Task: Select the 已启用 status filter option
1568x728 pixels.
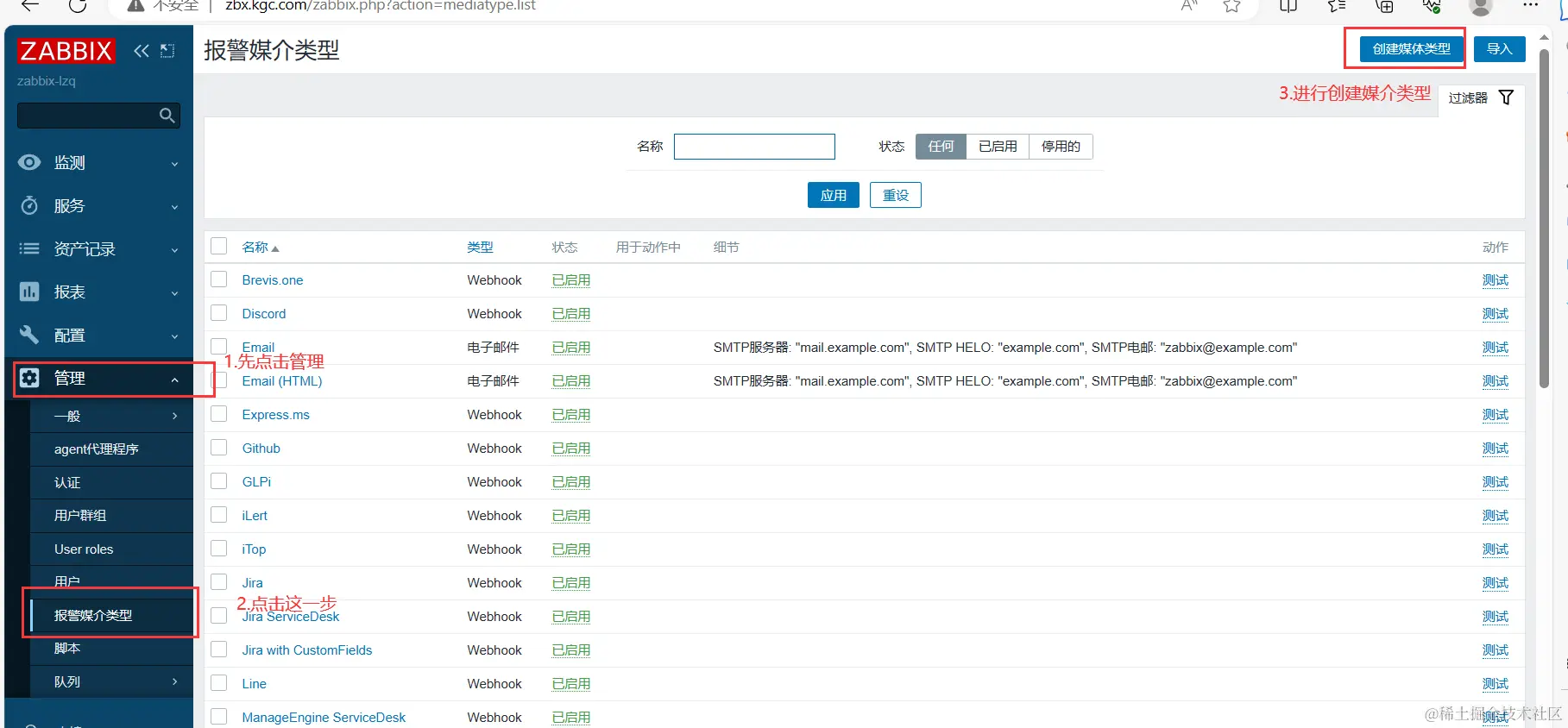Action: point(998,147)
